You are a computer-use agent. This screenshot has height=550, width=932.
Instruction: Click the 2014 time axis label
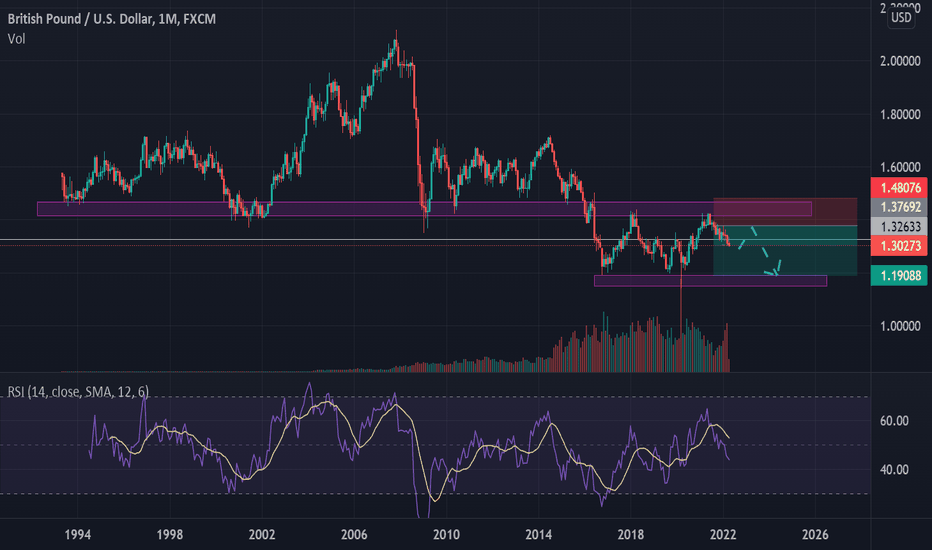coord(539,535)
